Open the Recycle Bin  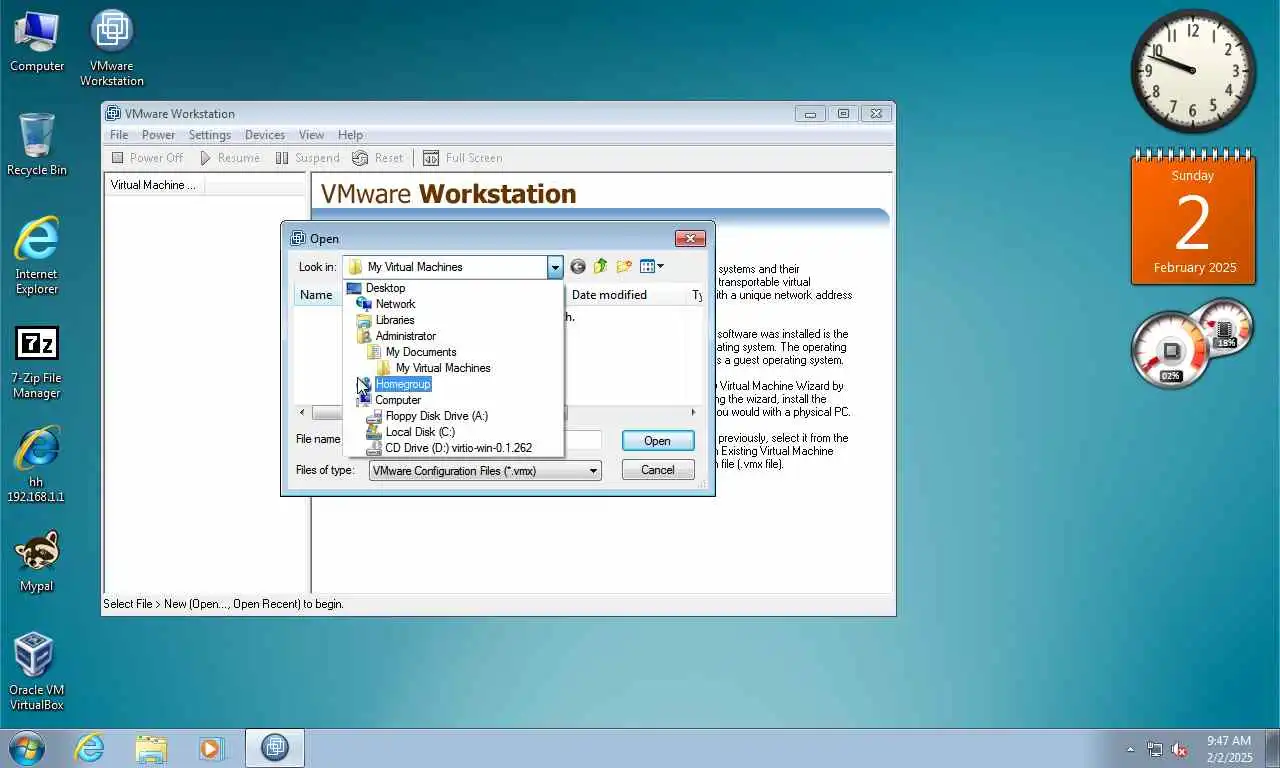click(37, 145)
